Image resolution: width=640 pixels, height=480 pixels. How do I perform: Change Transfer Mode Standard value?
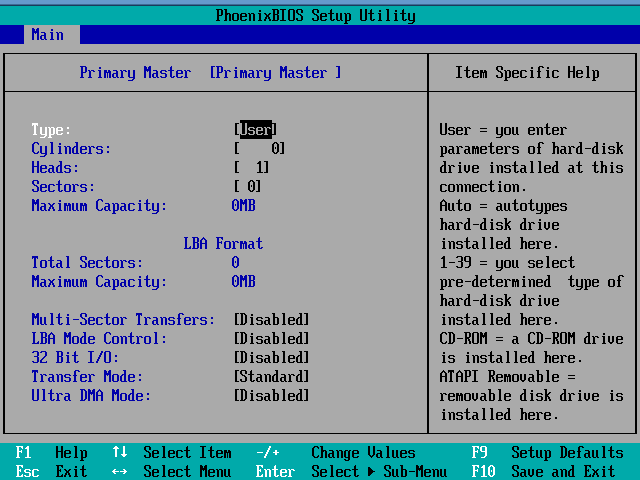(x=271, y=376)
